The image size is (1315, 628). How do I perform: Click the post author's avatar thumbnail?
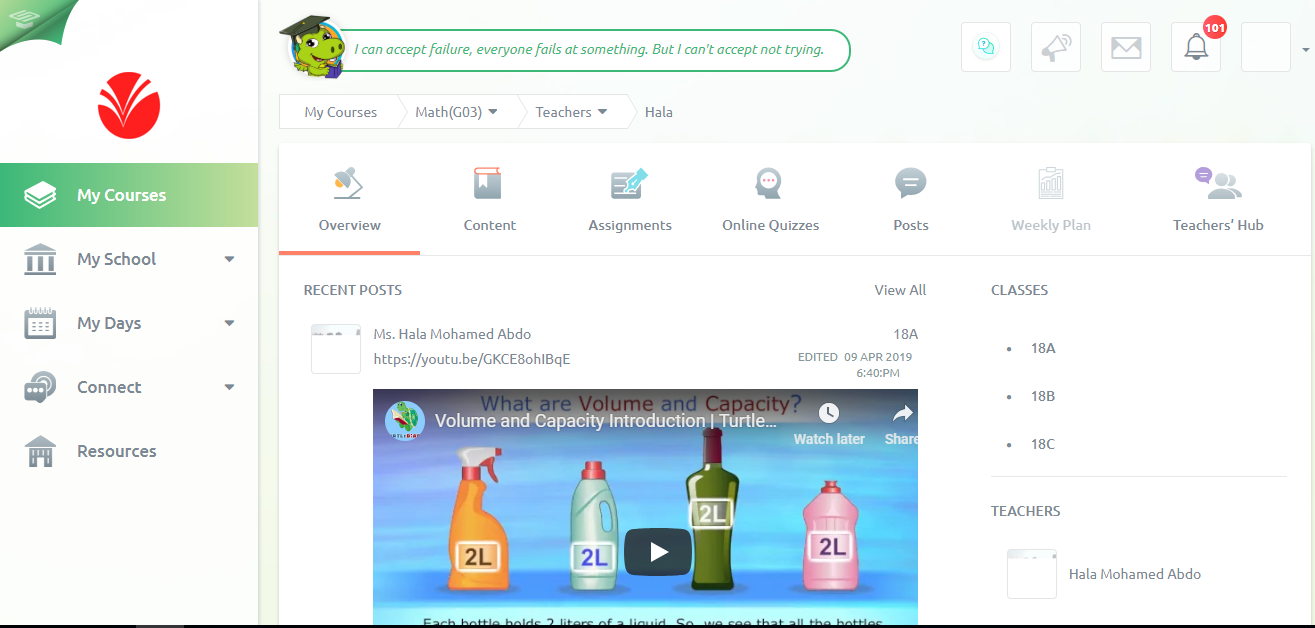(x=336, y=349)
